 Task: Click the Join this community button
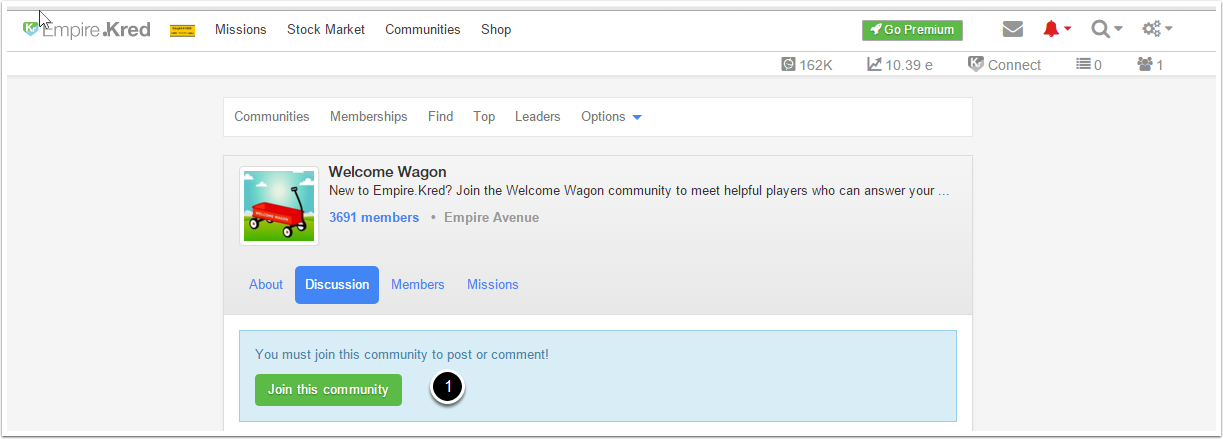pyautogui.click(x=328, y=390)
